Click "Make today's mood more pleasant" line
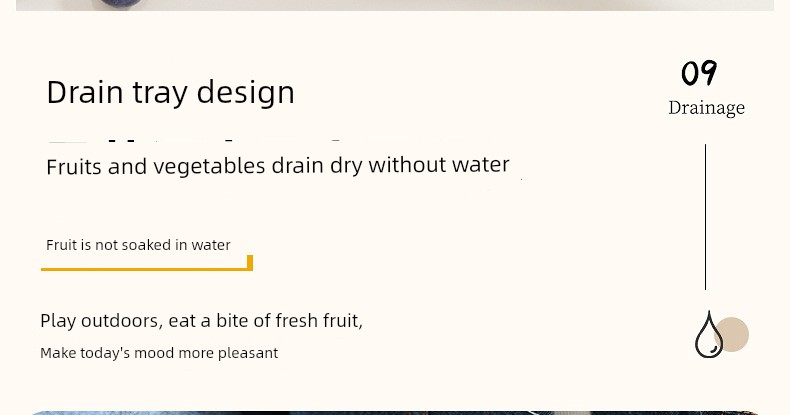This screenshot has width=790, height=415. 159,353
